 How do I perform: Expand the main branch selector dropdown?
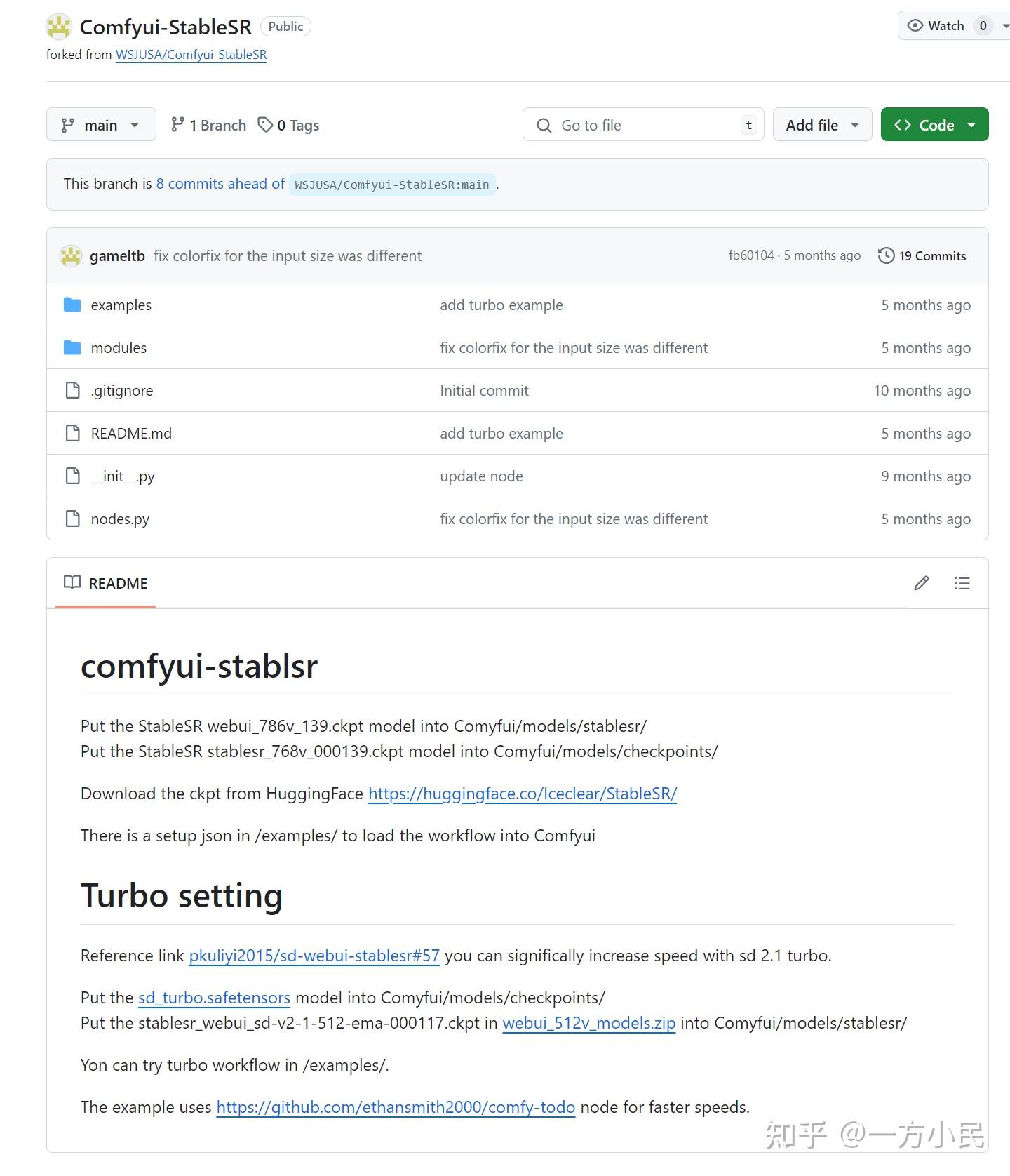(x=101, y=125)
